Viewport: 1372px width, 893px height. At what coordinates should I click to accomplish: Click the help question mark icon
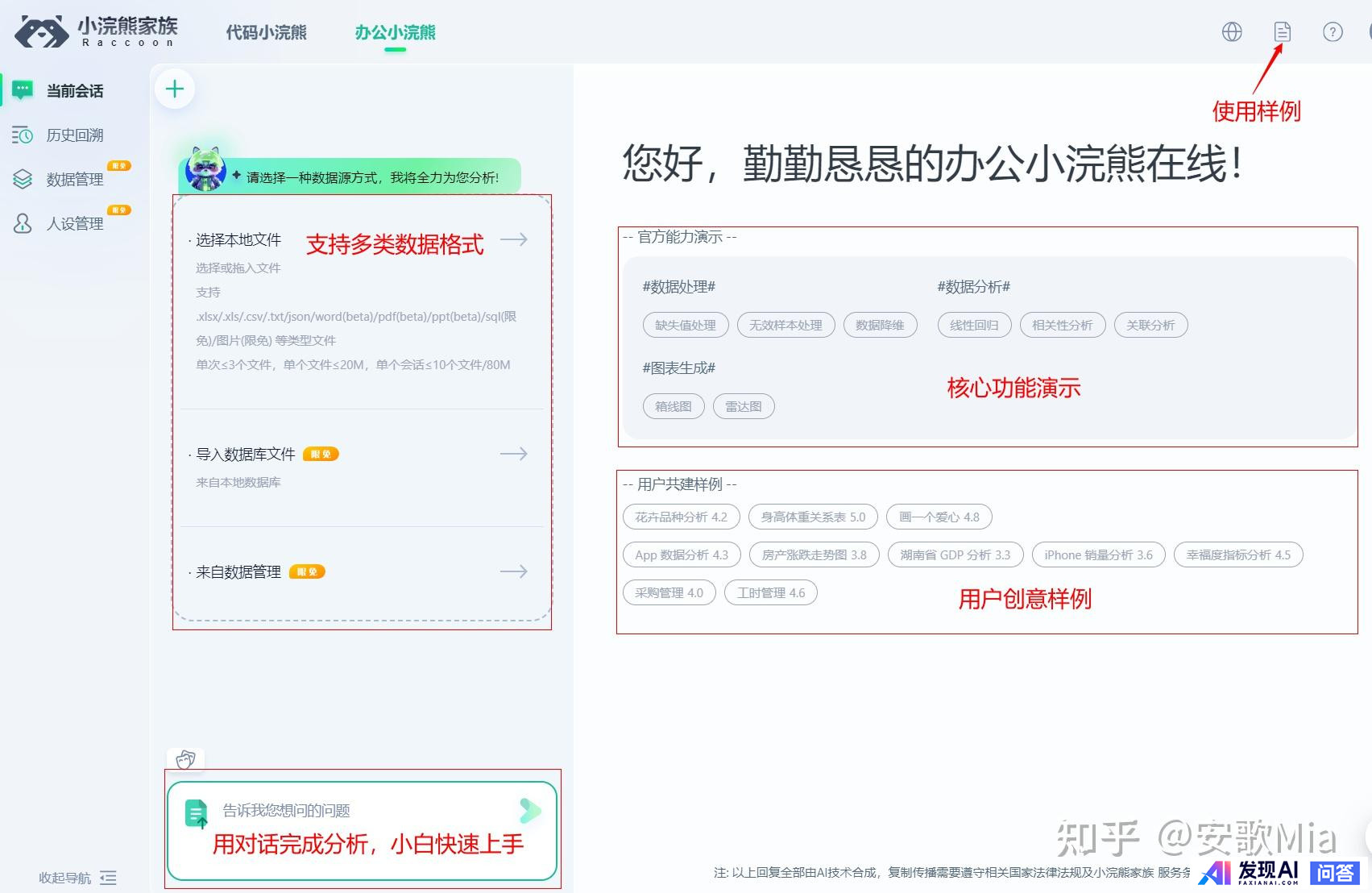point(1333,32)
